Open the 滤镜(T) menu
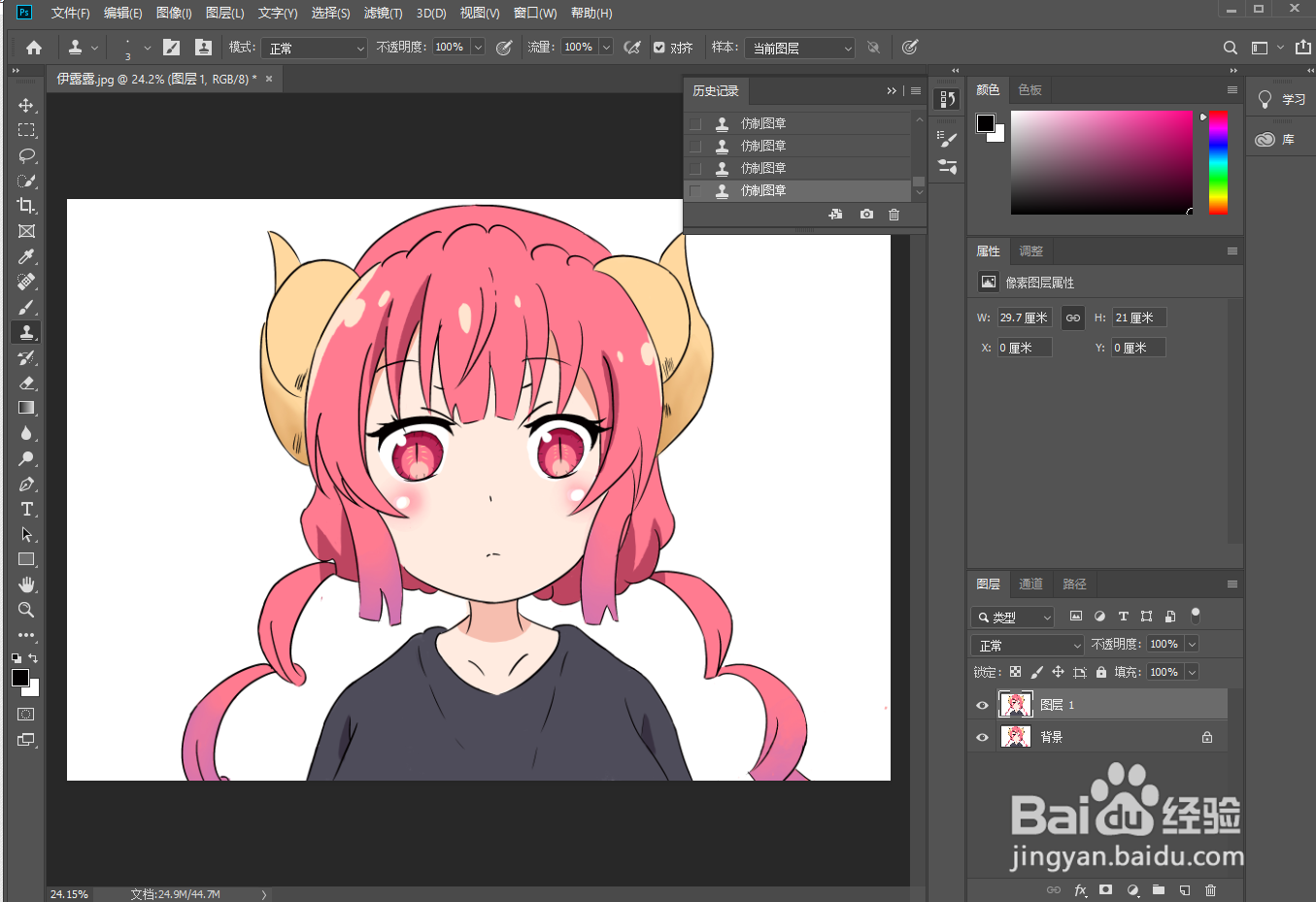This screenshot has height=902, width=1316. coord(383,13)
